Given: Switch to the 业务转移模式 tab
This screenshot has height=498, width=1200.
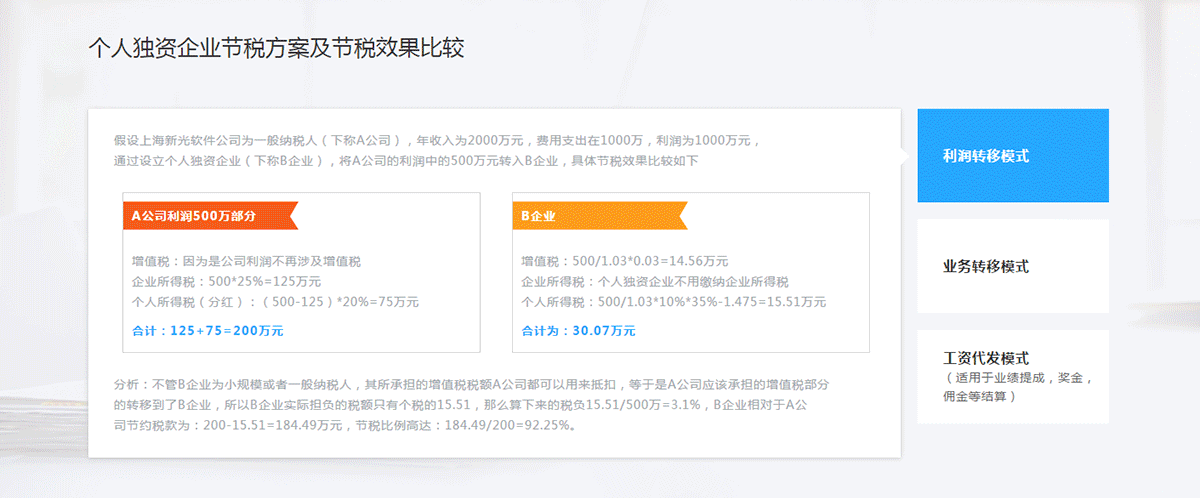Looking at the screenshot, I should click(1013, 266).
